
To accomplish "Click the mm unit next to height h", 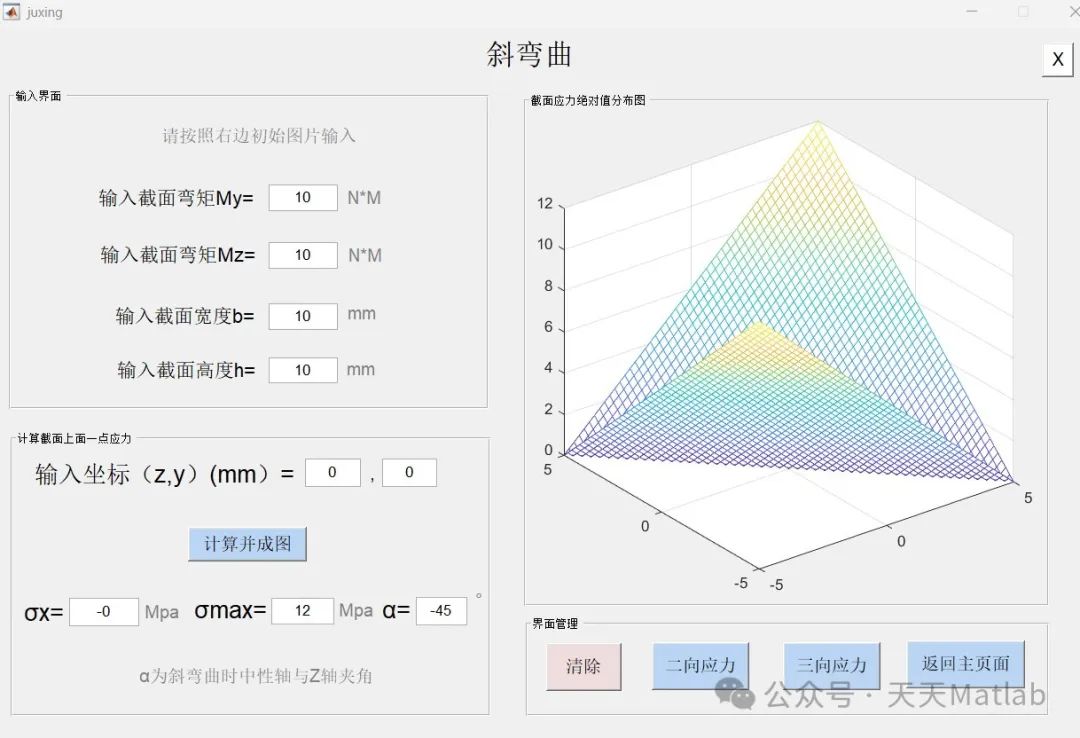I will [x=360, y=370].
